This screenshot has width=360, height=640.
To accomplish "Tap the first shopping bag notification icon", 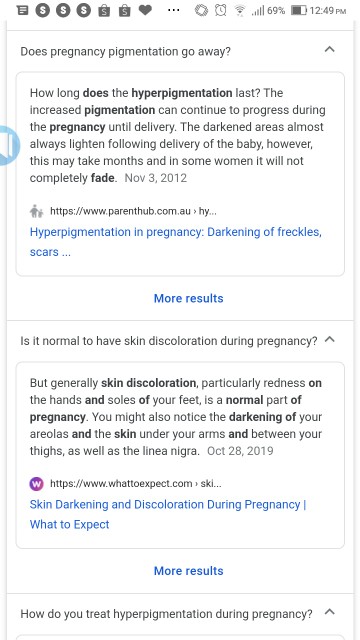I will pyautogui.click(x=104, y=11).
